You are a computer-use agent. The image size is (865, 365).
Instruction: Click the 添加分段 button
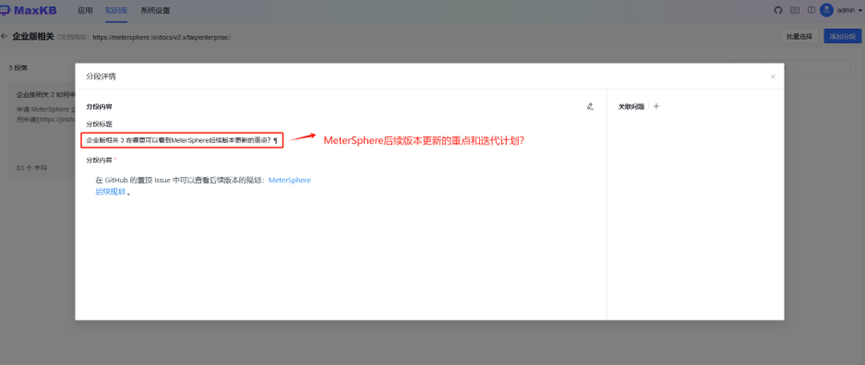click(x=842, y=37)
